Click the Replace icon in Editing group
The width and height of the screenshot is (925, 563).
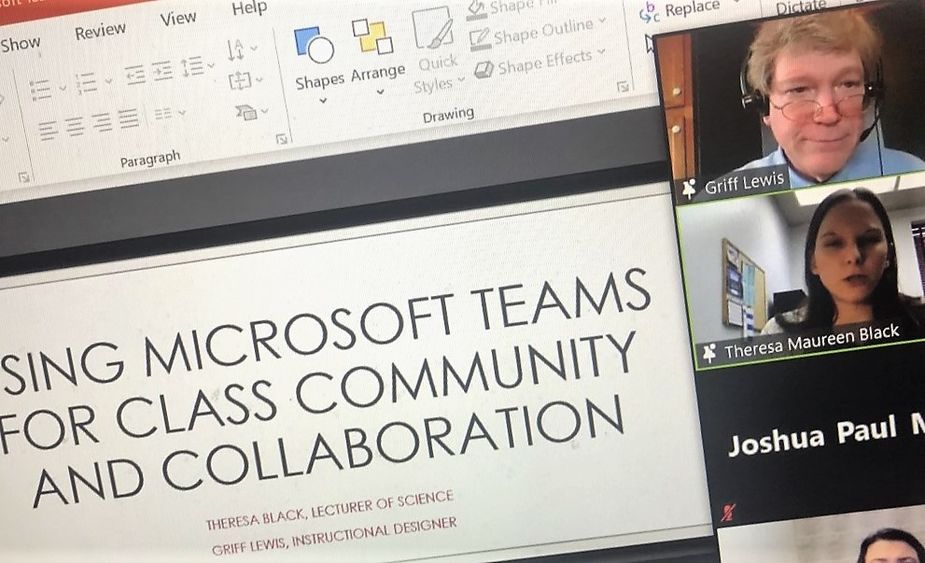click(x=650, y=14)
